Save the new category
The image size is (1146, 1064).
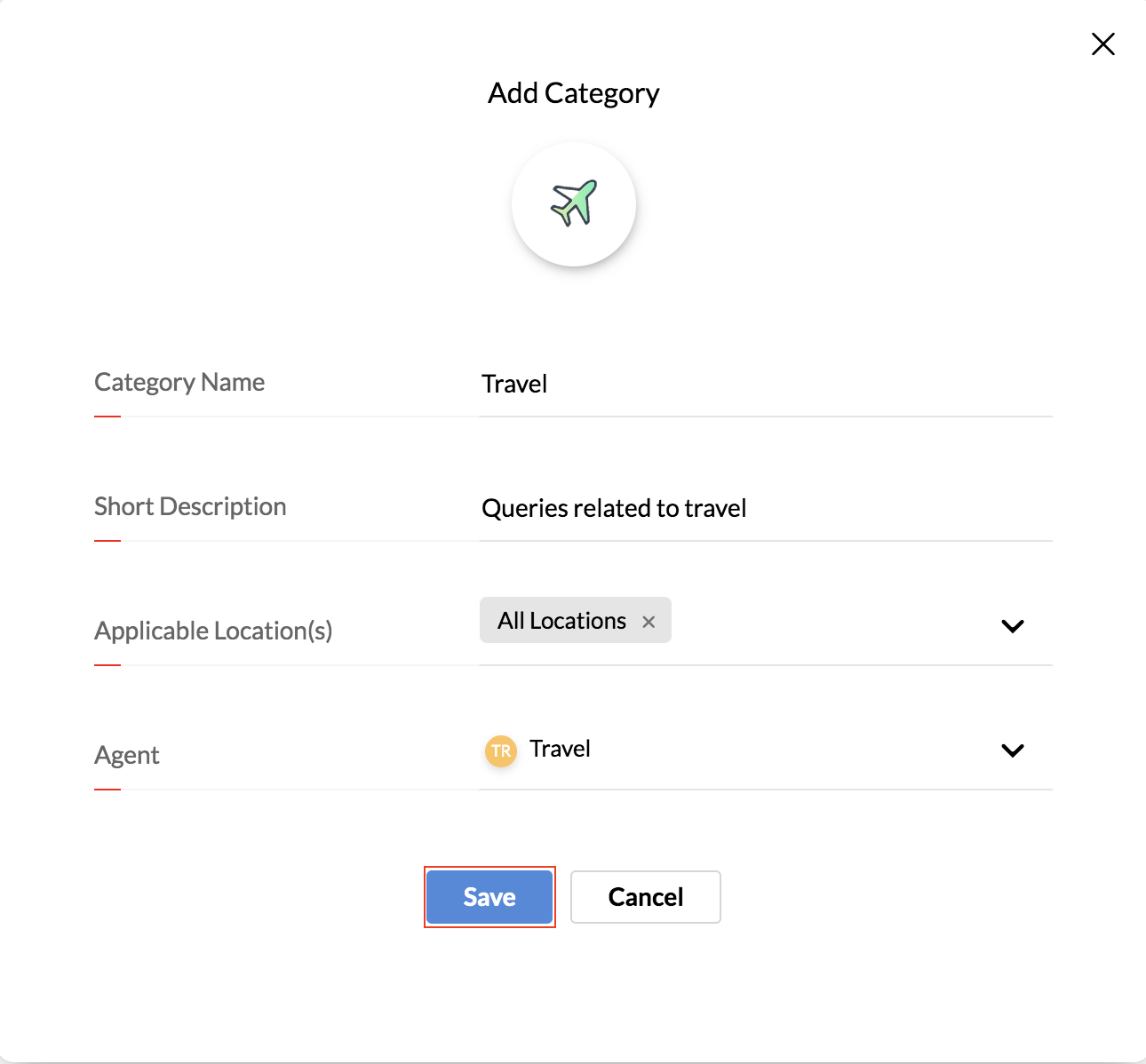tap(489, 897)
